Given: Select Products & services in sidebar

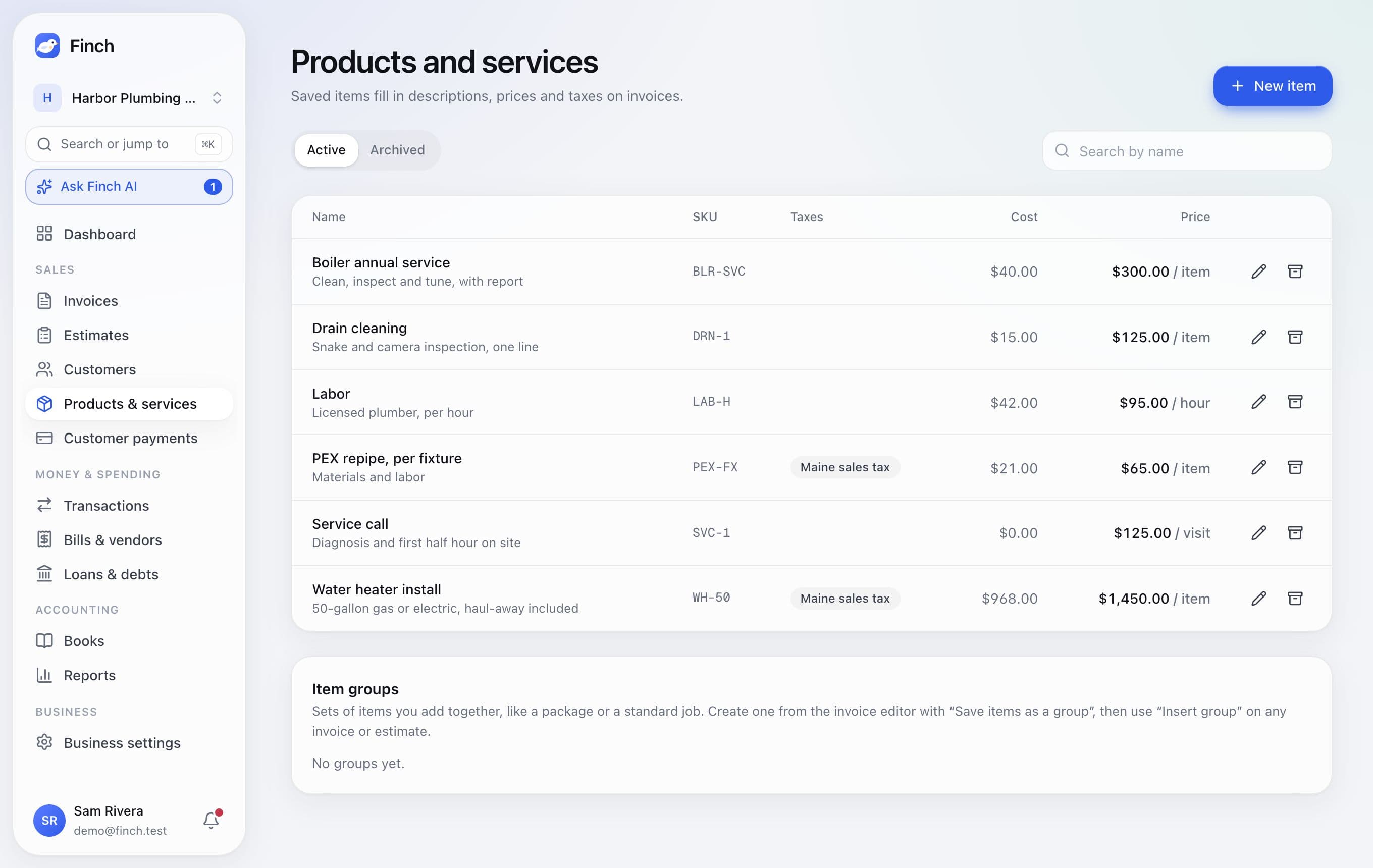Looking at the screenshot, I should pyautogui.click(x=129, y=404).
